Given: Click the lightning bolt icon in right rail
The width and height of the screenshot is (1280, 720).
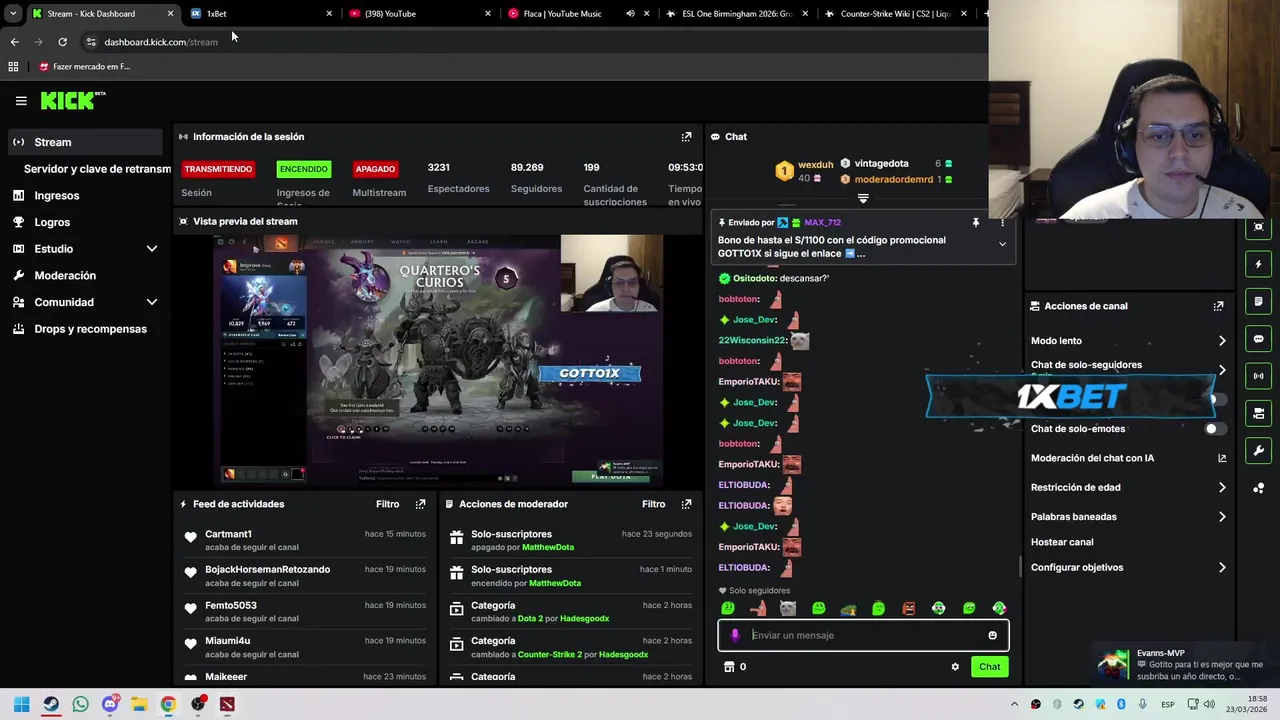Looking at the screenshot, I should [1258, 264].
